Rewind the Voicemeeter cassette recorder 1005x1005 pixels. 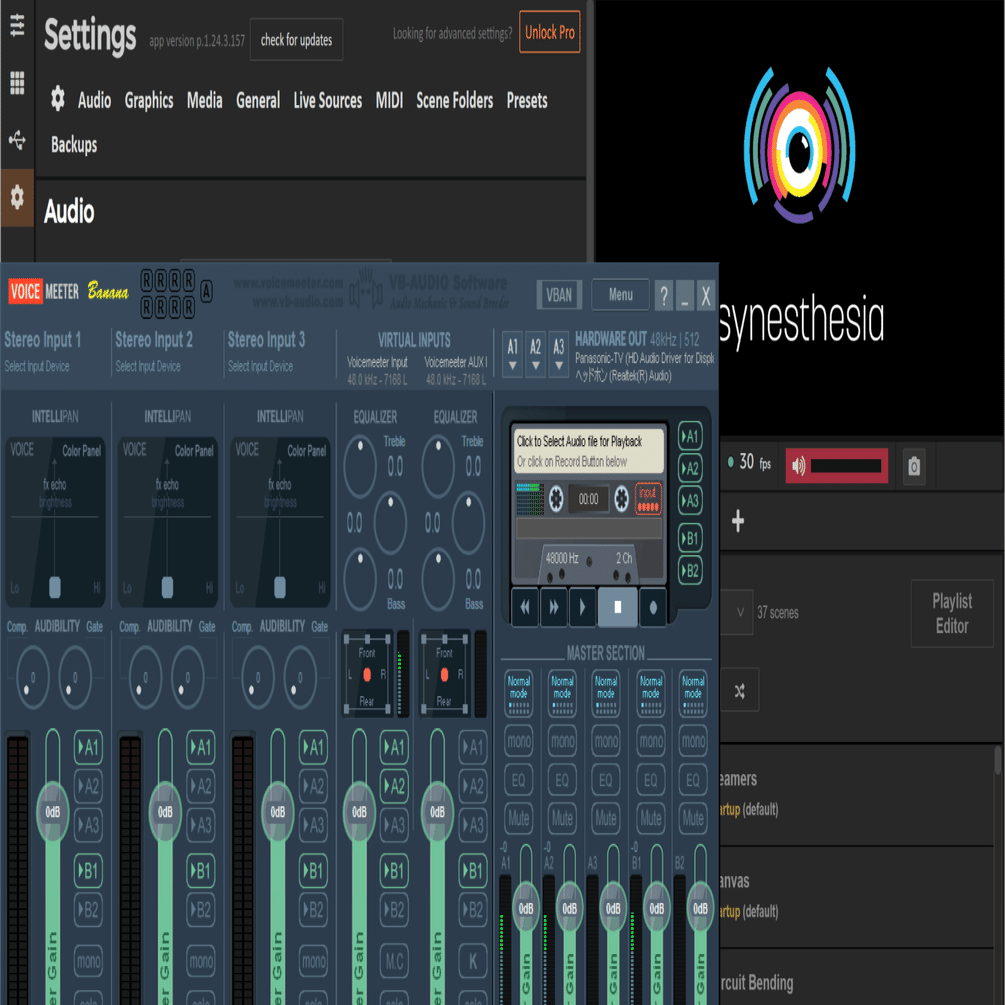point(525,607)
